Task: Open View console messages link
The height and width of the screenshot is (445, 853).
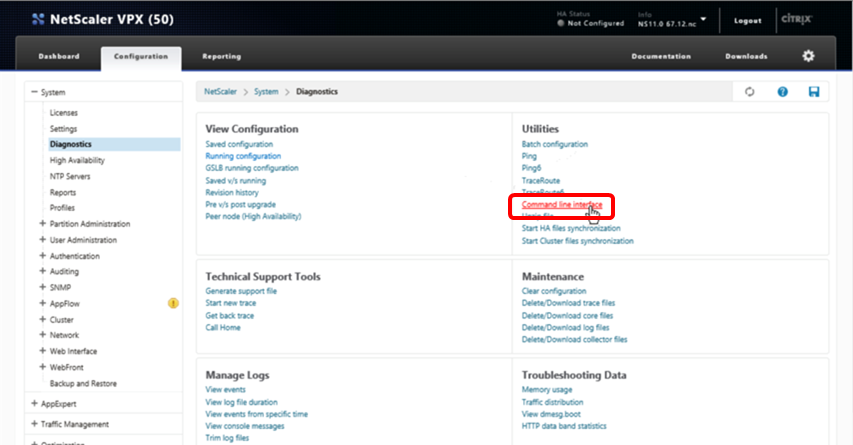Action: point(245,426)
